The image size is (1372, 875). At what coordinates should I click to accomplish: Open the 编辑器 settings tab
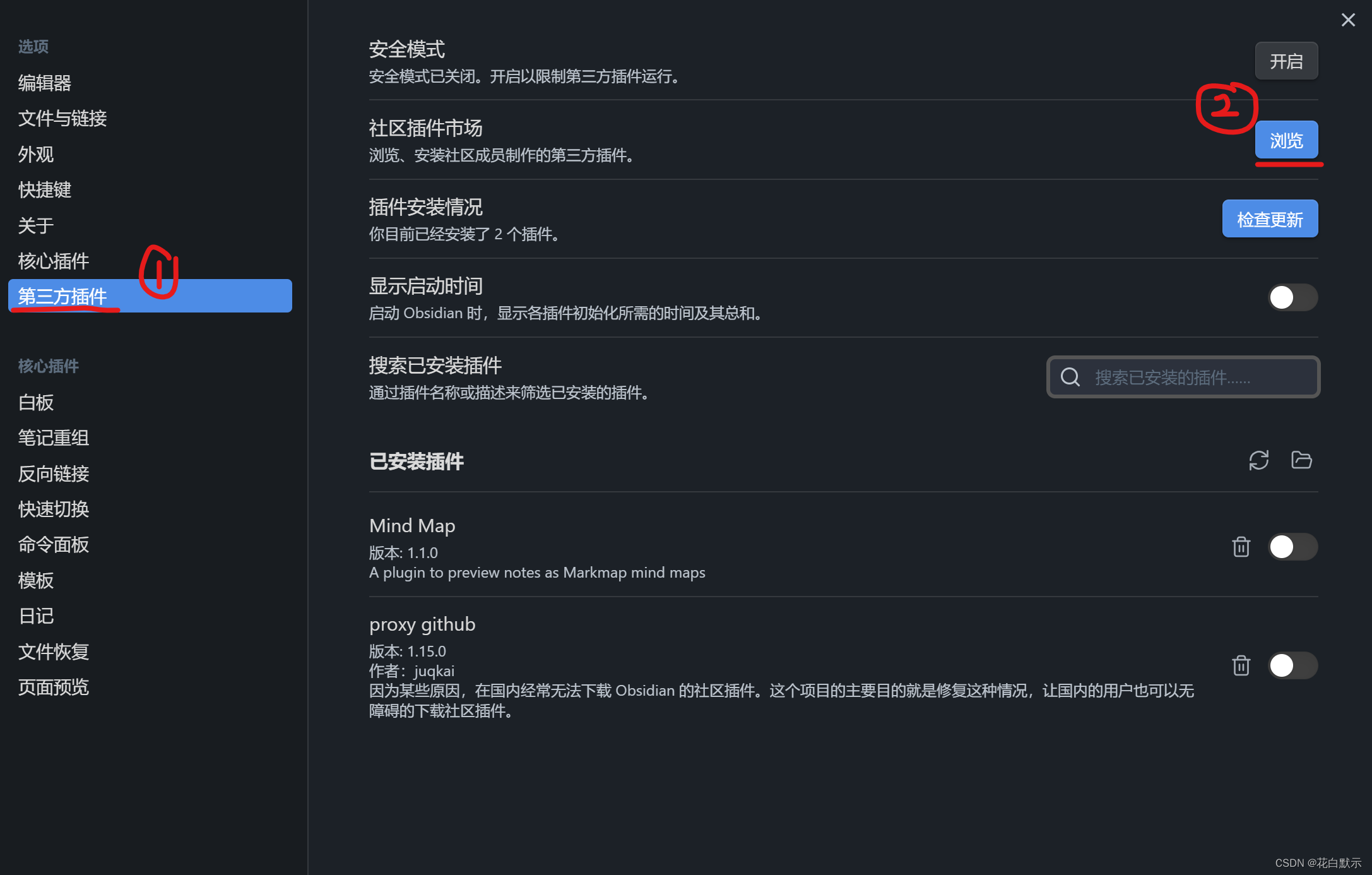[45, 83]
